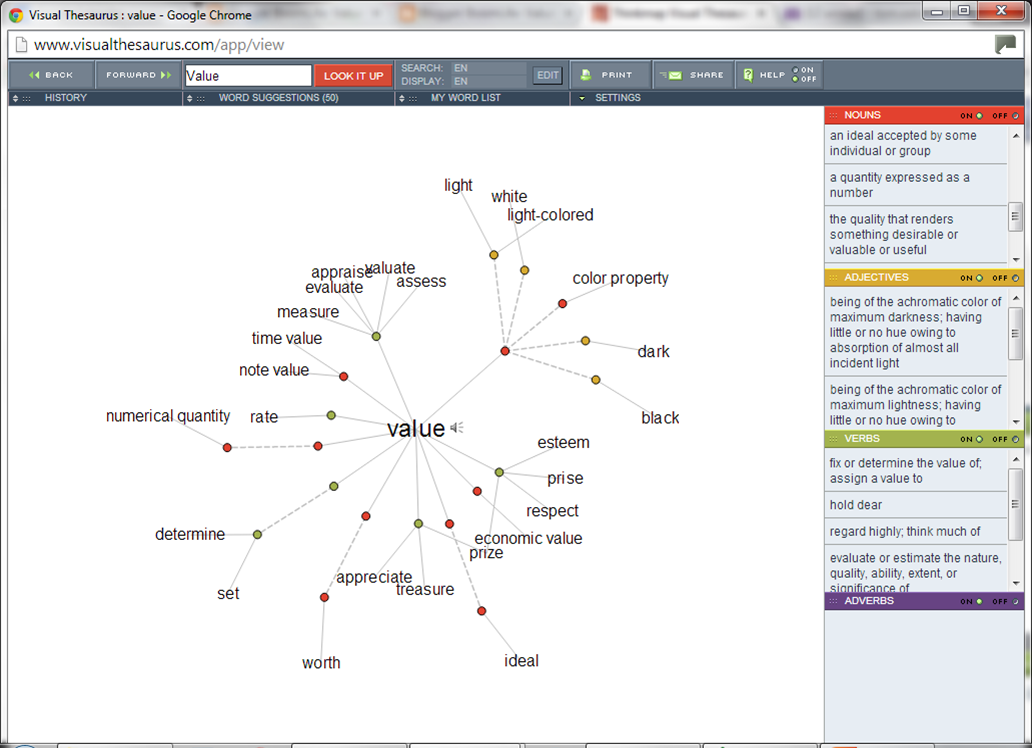Click the page icon left of the URL
The width and height of the screenshot is (1032, 748).
click(21, 45)
